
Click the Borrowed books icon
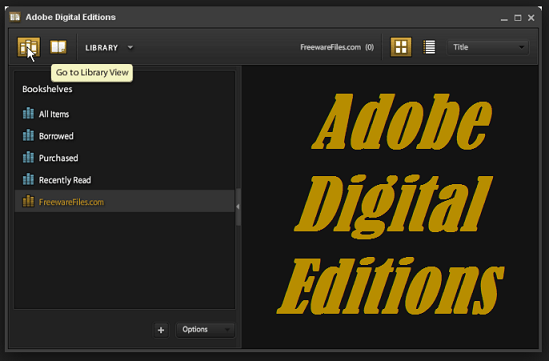(28, 135)
